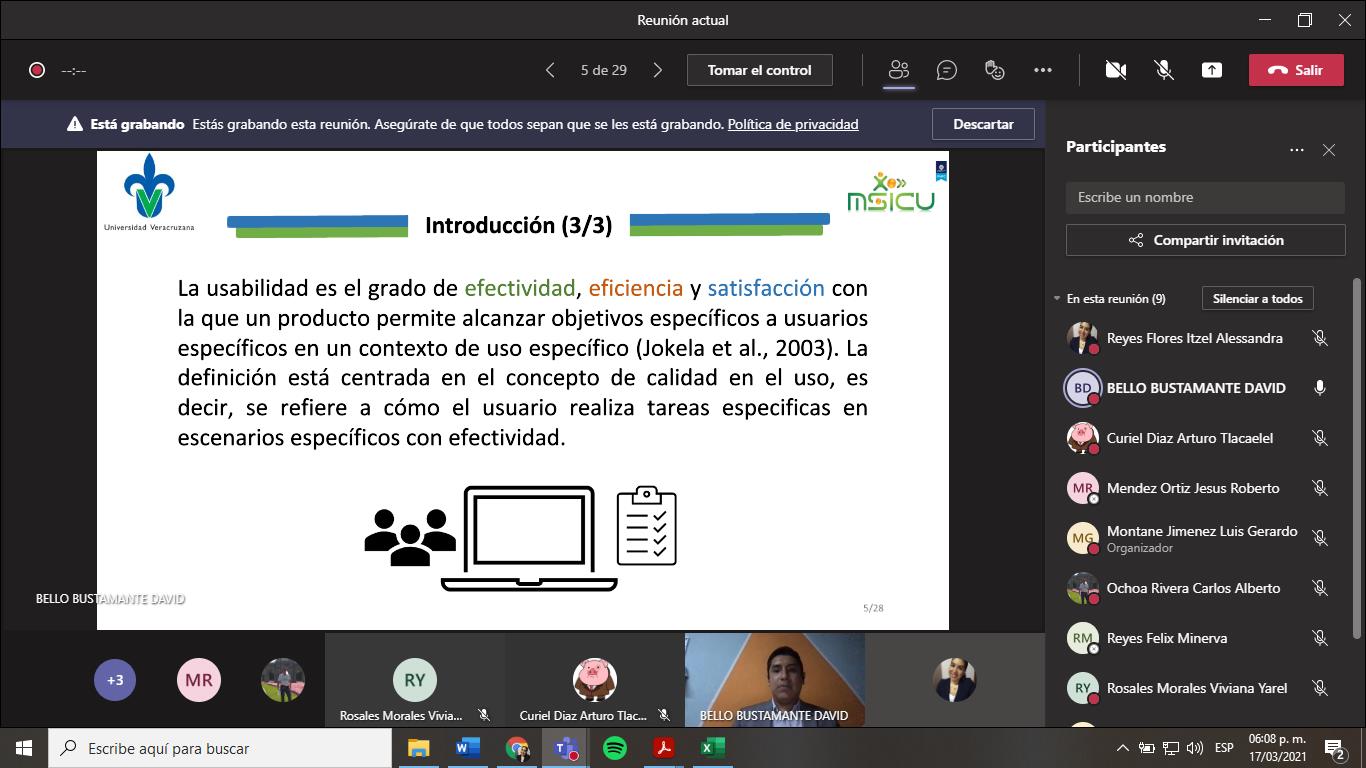Open the meeting chat icon
Screen dimensions: 1366x768
tap(946, 70)
